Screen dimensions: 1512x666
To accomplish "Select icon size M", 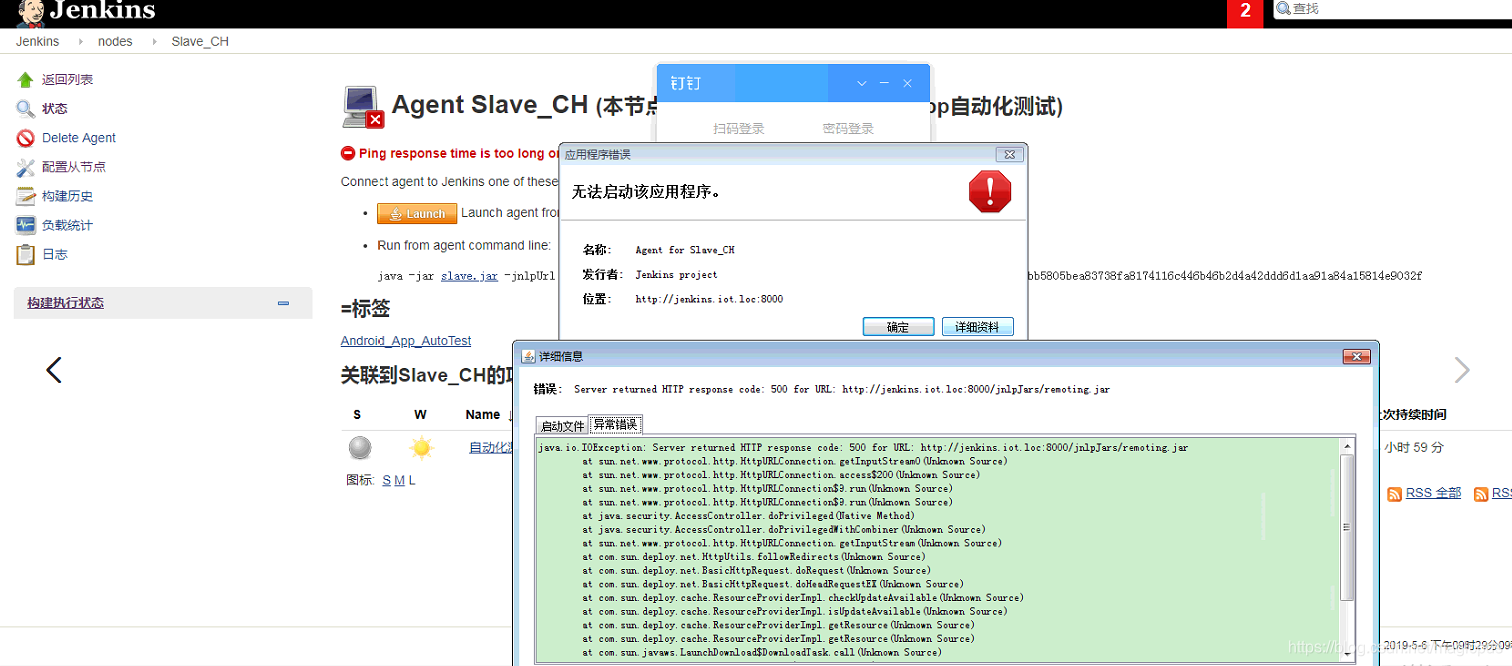I will pyautogui.click(x=400, y=481).
